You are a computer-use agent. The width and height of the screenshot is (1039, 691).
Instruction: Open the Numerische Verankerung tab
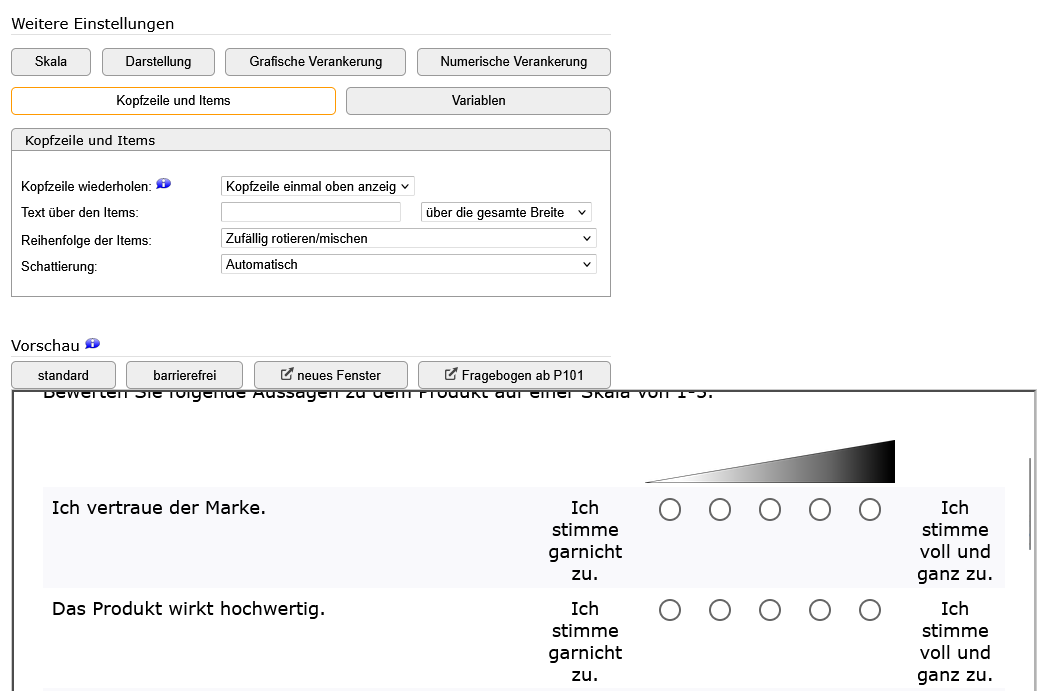coord(514,62)
